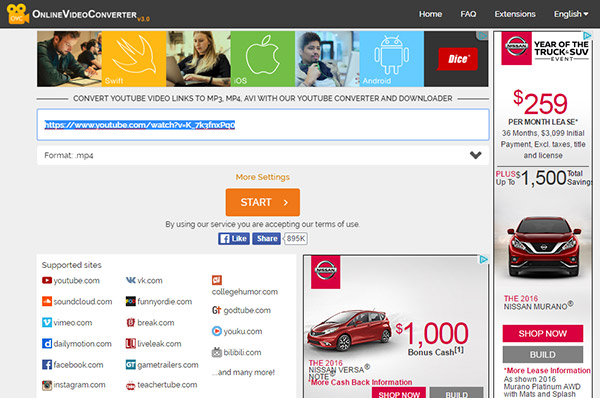
Task: Open the More Settings link
Action: tap(262, 177)
